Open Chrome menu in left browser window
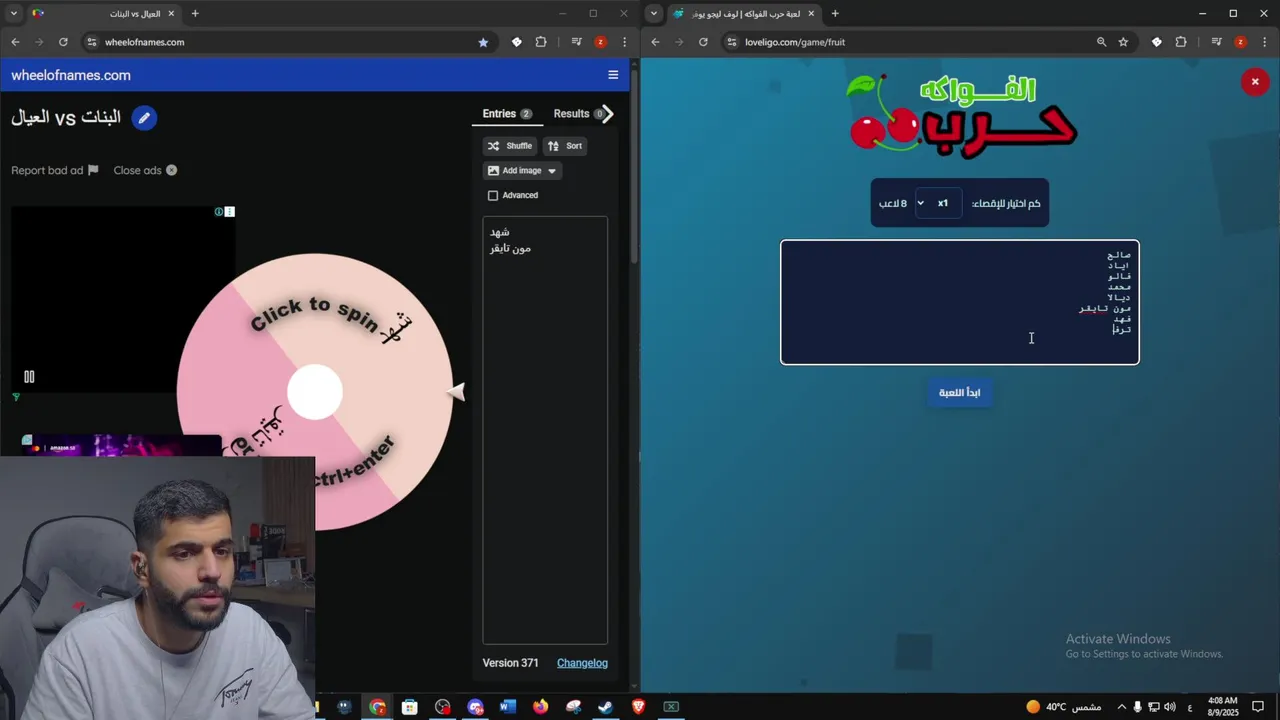This screenshot has width=1280, height=720. [x=625, y=42]
